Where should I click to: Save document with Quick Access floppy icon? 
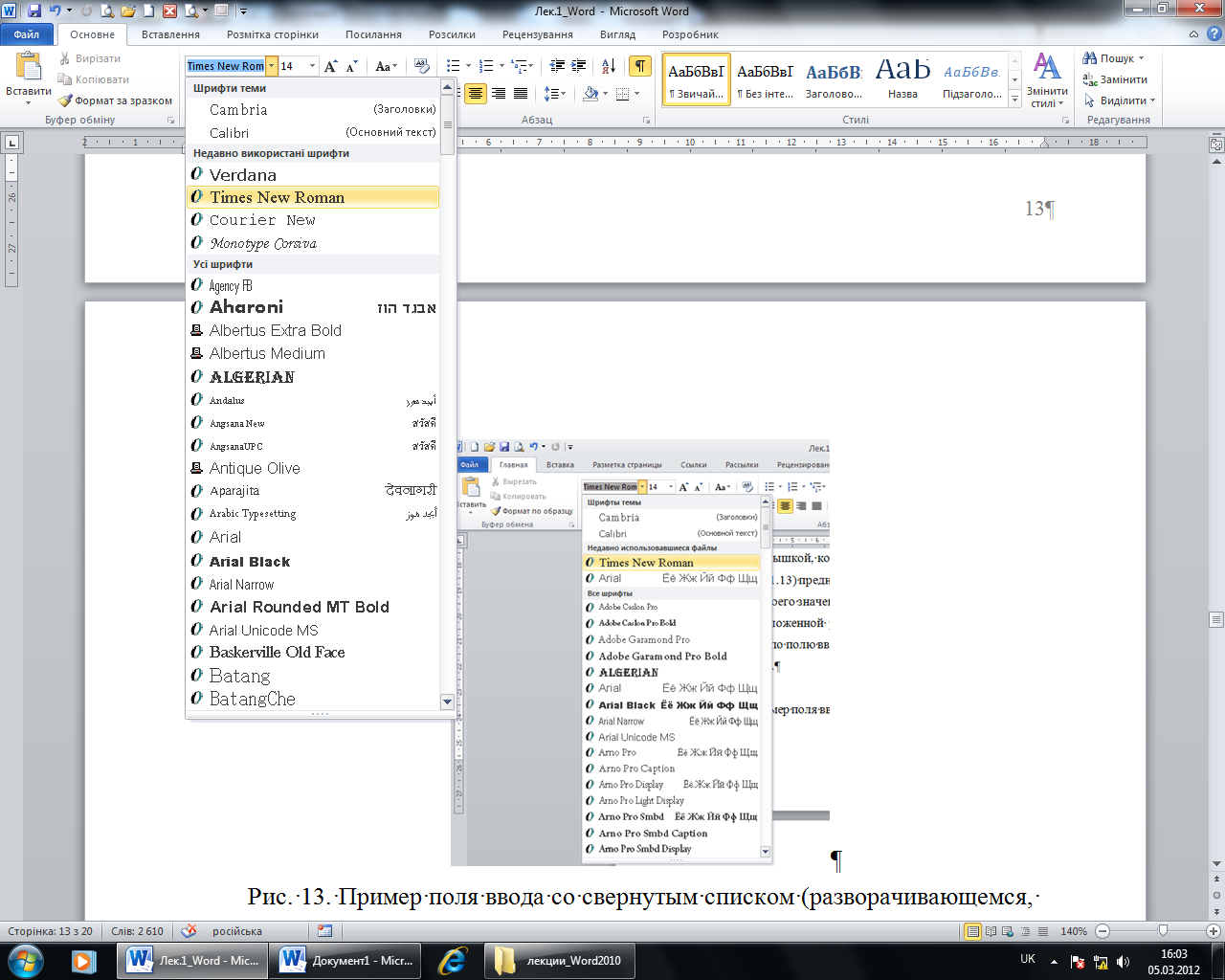pyautogui.click(x=34, y=11)
